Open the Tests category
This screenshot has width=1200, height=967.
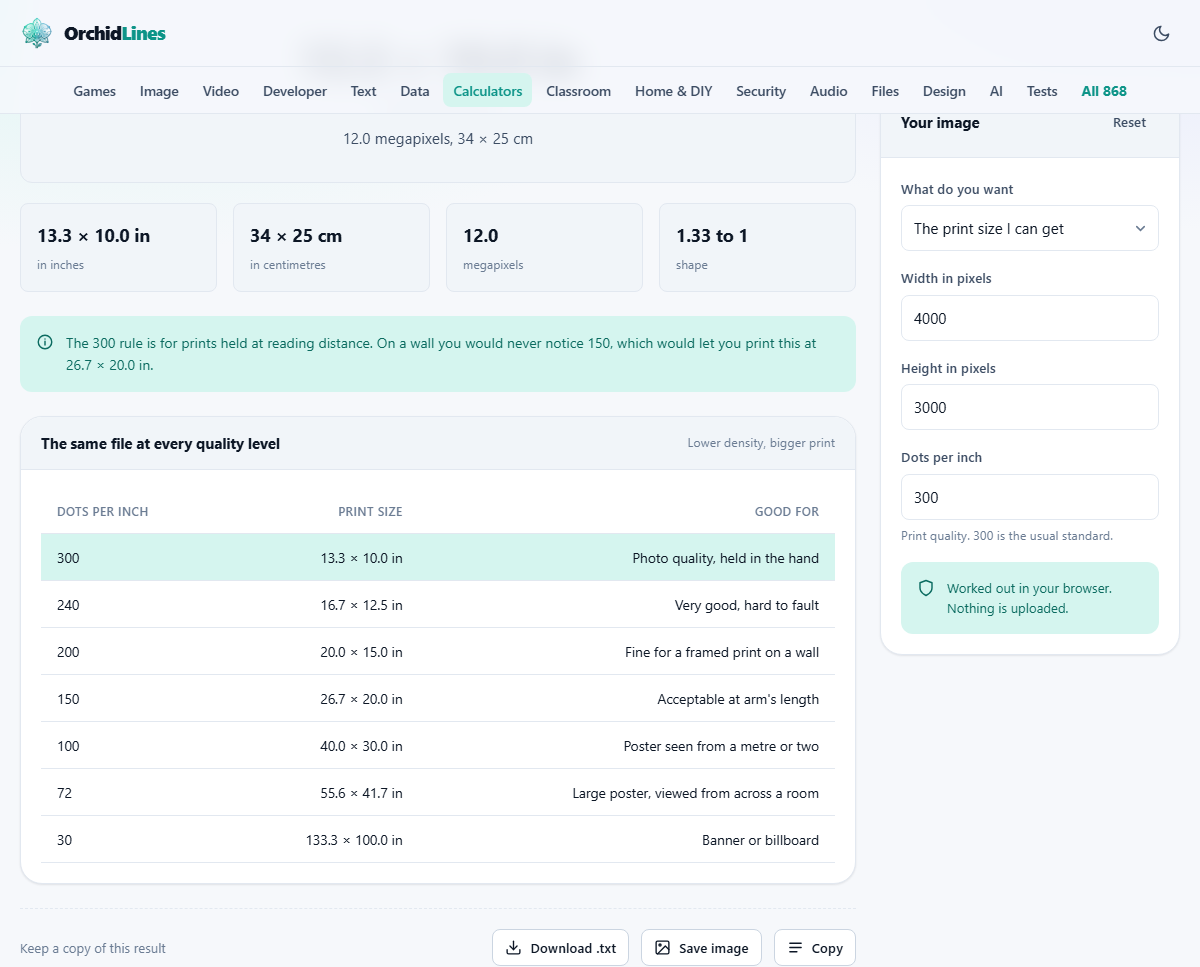pyautogui.click(x=1042, y=91)
